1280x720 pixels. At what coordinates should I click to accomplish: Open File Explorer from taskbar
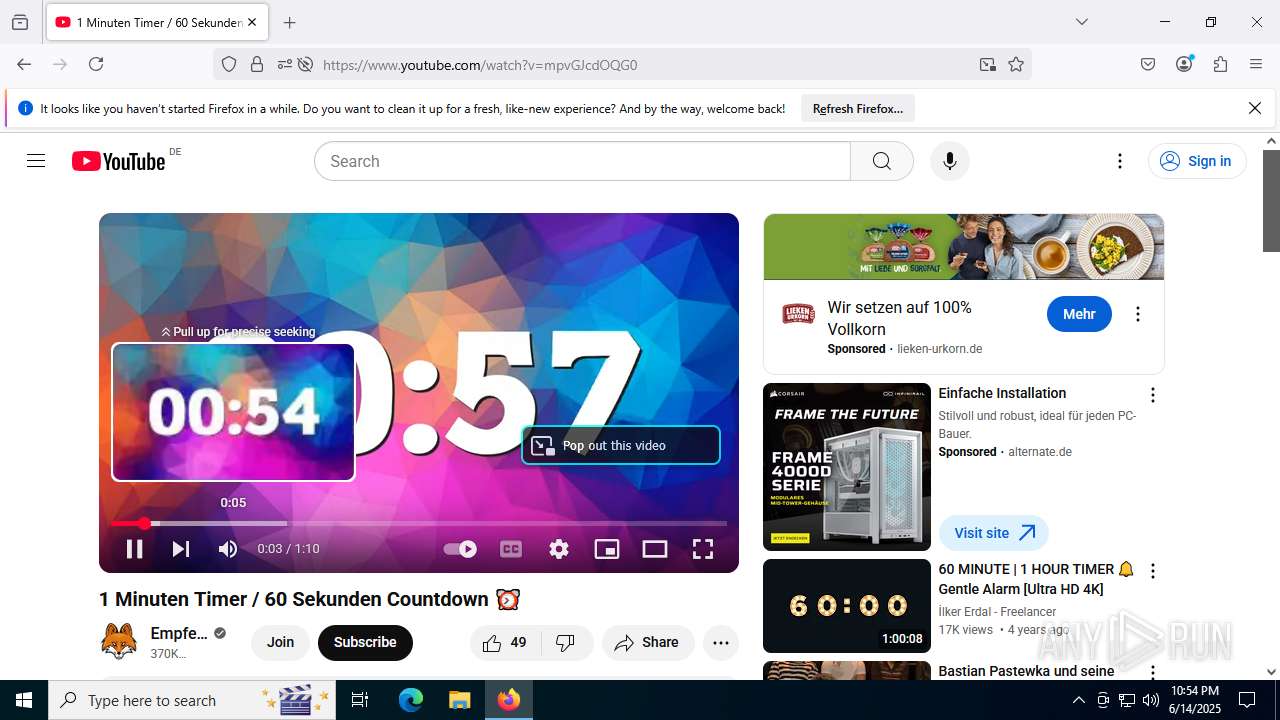point(459,700)
